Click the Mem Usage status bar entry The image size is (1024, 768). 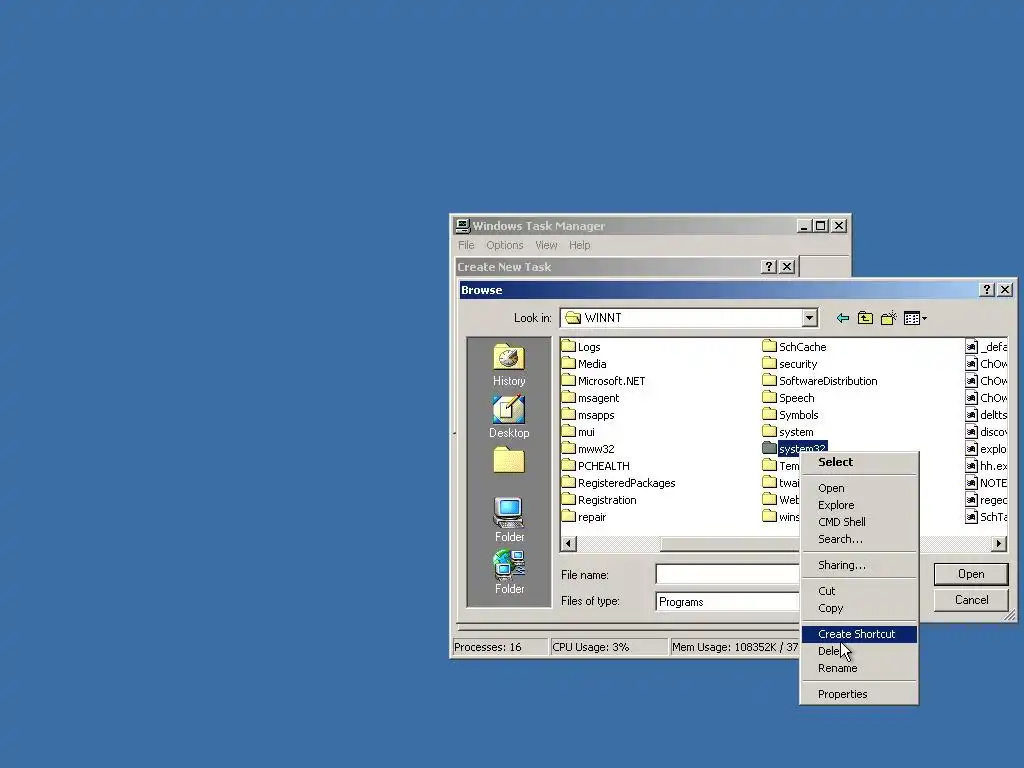735,647
